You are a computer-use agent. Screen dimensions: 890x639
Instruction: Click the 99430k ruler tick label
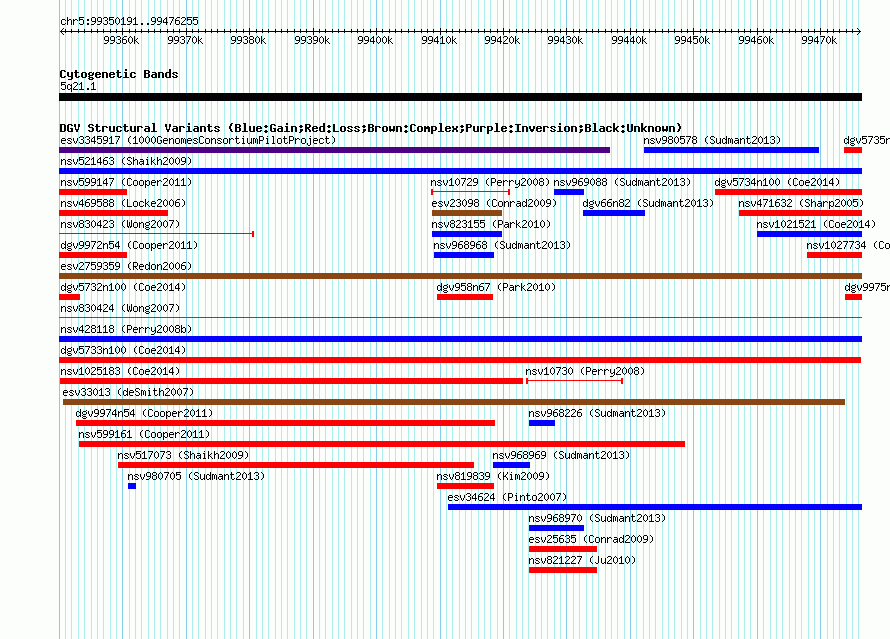click(x=565, y=40)
